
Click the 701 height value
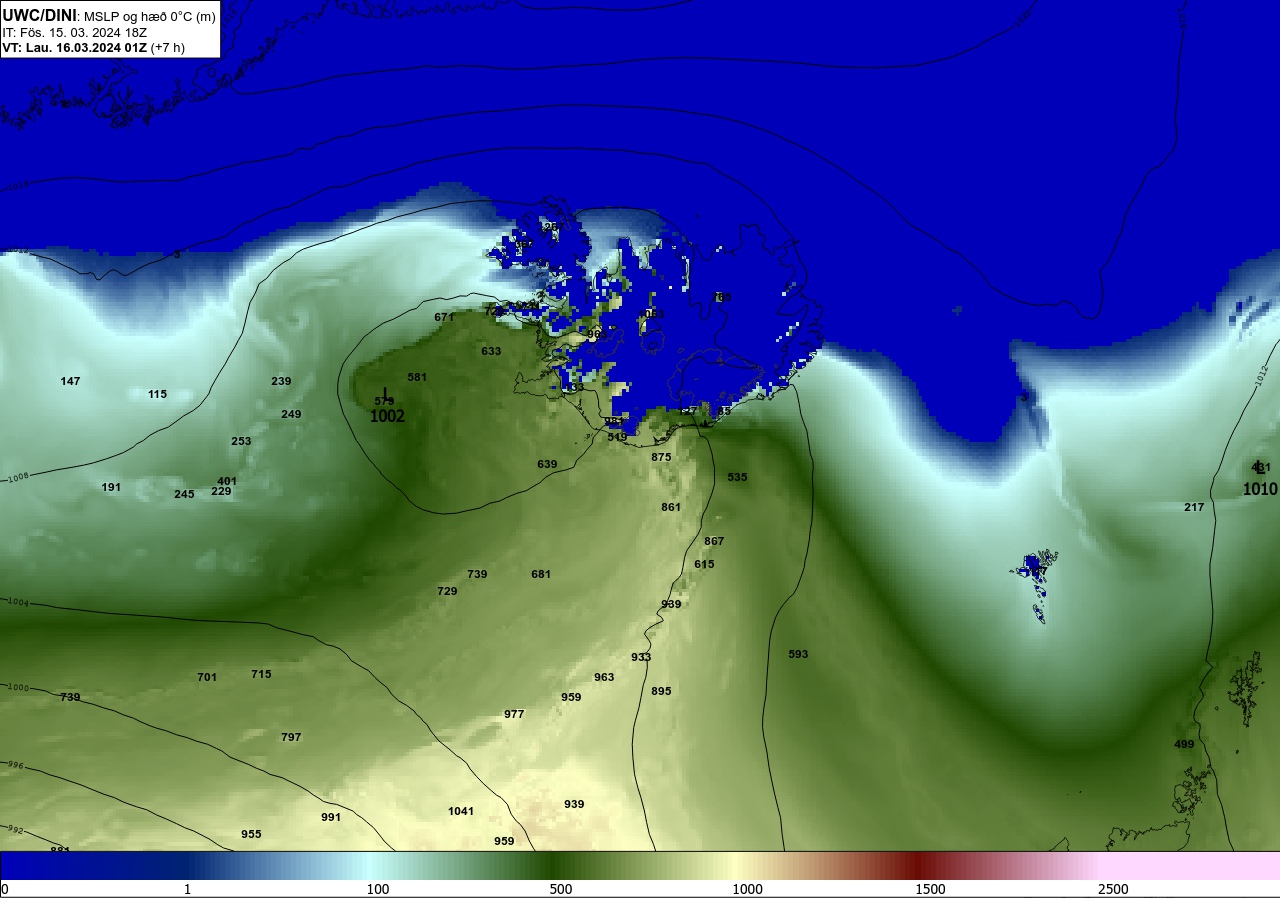click(207, 677)
